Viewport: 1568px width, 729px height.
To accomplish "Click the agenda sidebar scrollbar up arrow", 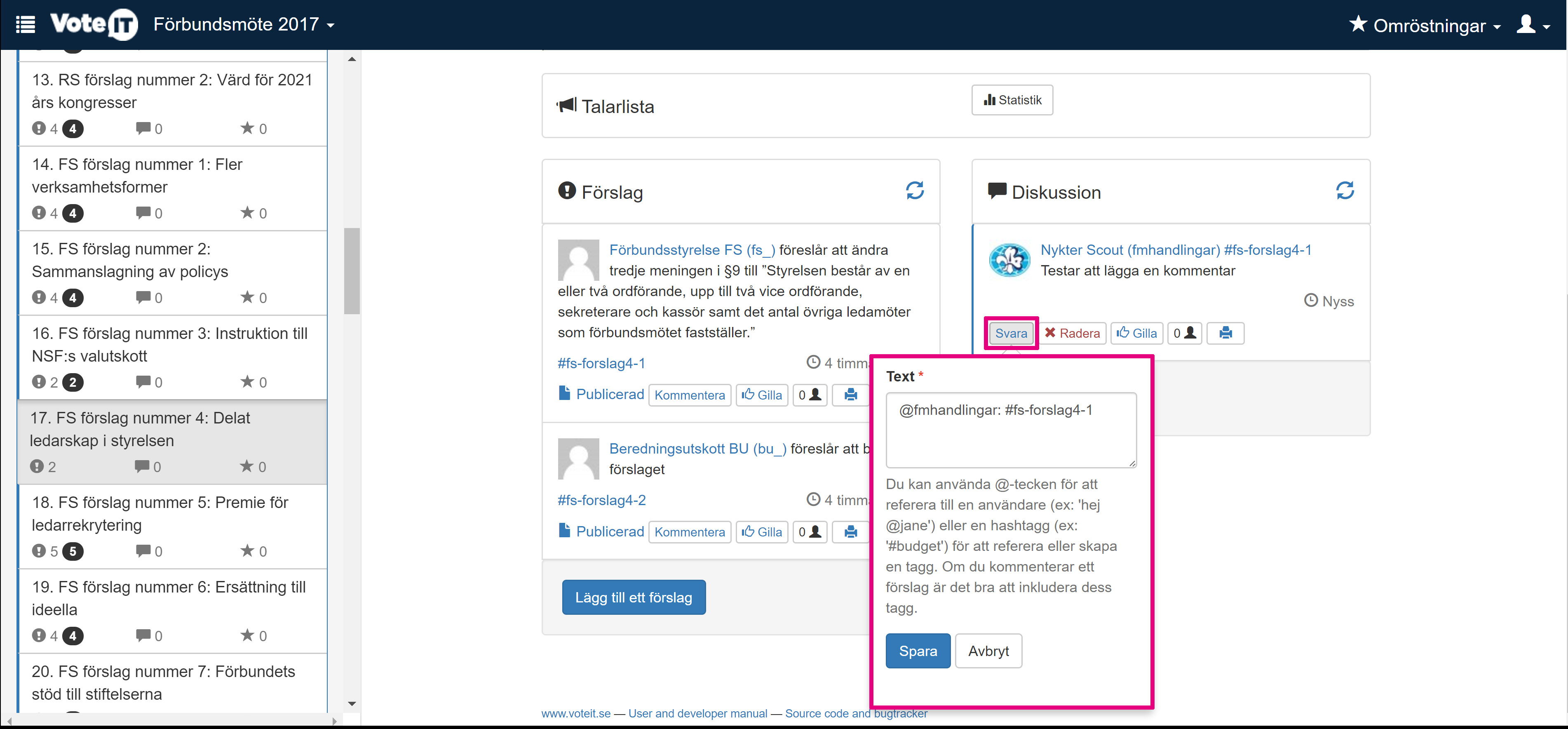I will pos(352,59).
